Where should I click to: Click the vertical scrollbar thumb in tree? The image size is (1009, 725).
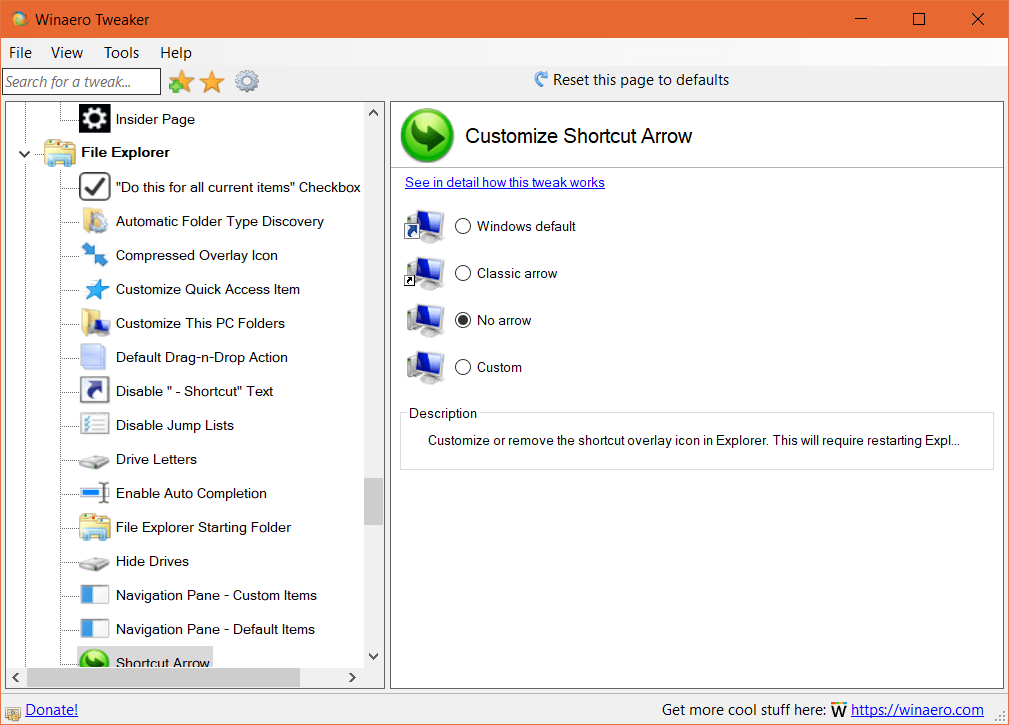tap(374, 501)
